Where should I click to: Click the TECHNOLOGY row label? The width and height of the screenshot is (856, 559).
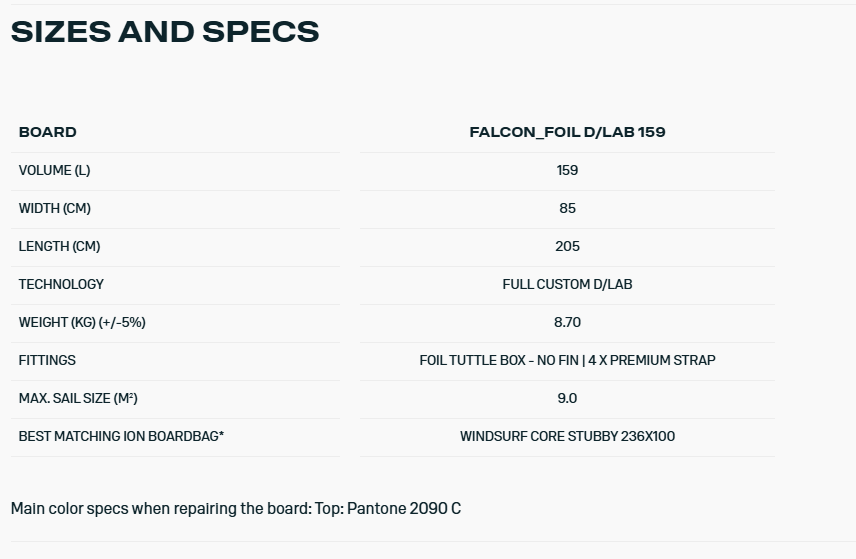pos(61,284)
